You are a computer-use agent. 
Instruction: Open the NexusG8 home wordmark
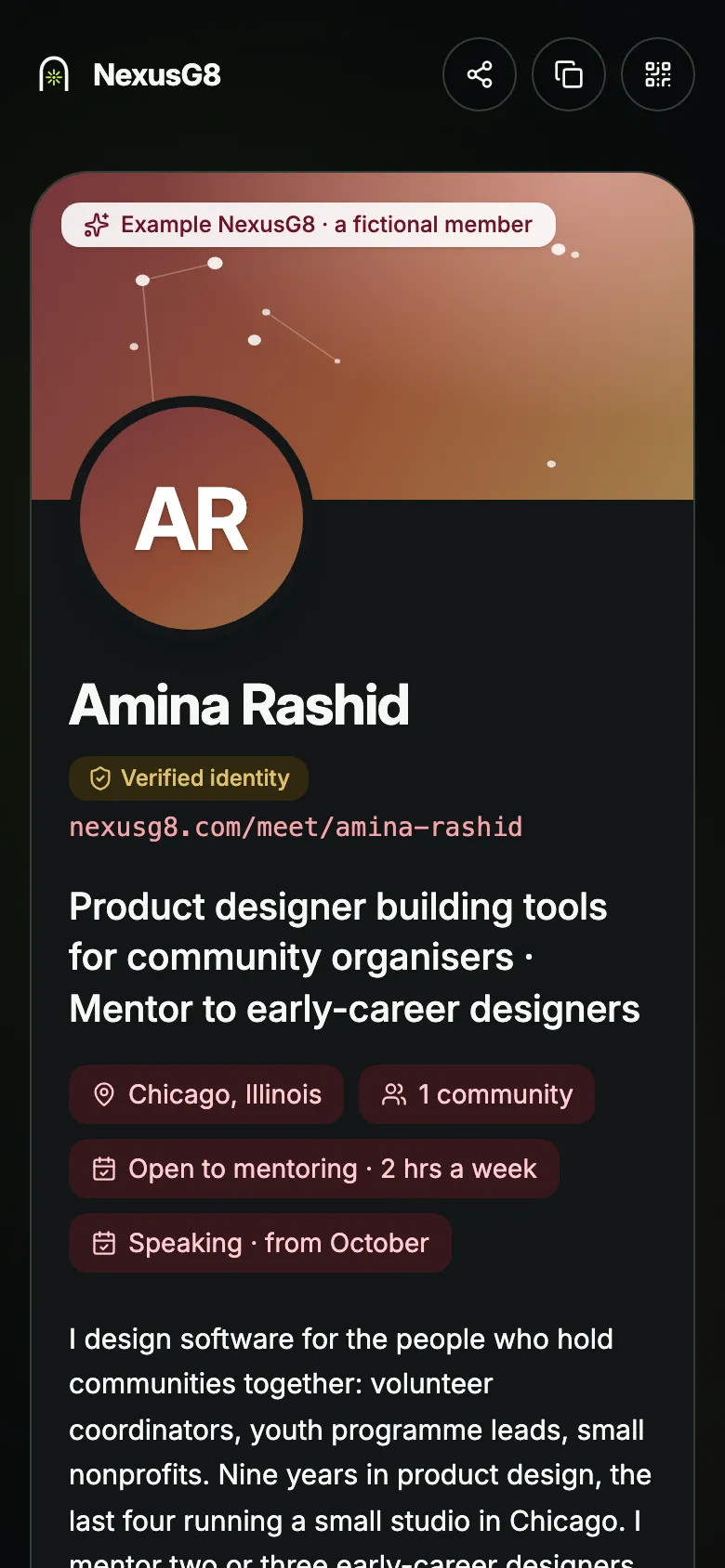[157, 74]
